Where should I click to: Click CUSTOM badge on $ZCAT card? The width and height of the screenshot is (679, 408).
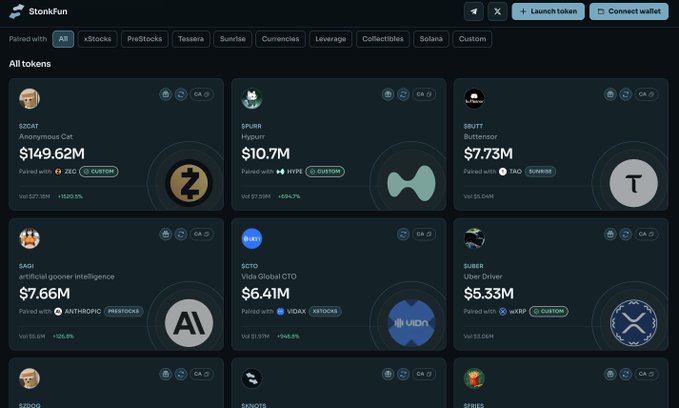[99, 172]
